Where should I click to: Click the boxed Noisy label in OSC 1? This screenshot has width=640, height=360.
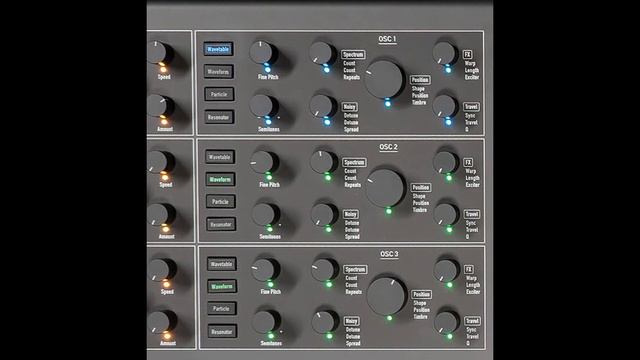pos(349,107)
